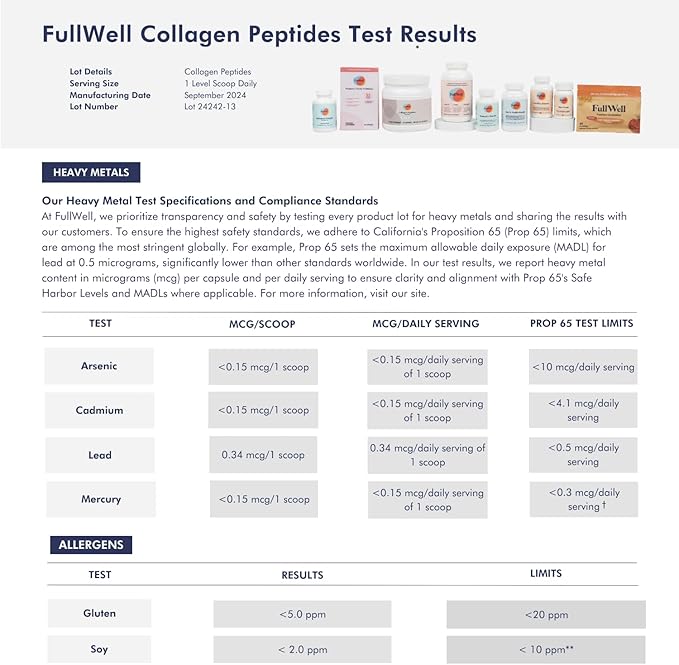Click the Soy allergen row label
The width and height of the screenshot is (679, 665).
[99, 649]
